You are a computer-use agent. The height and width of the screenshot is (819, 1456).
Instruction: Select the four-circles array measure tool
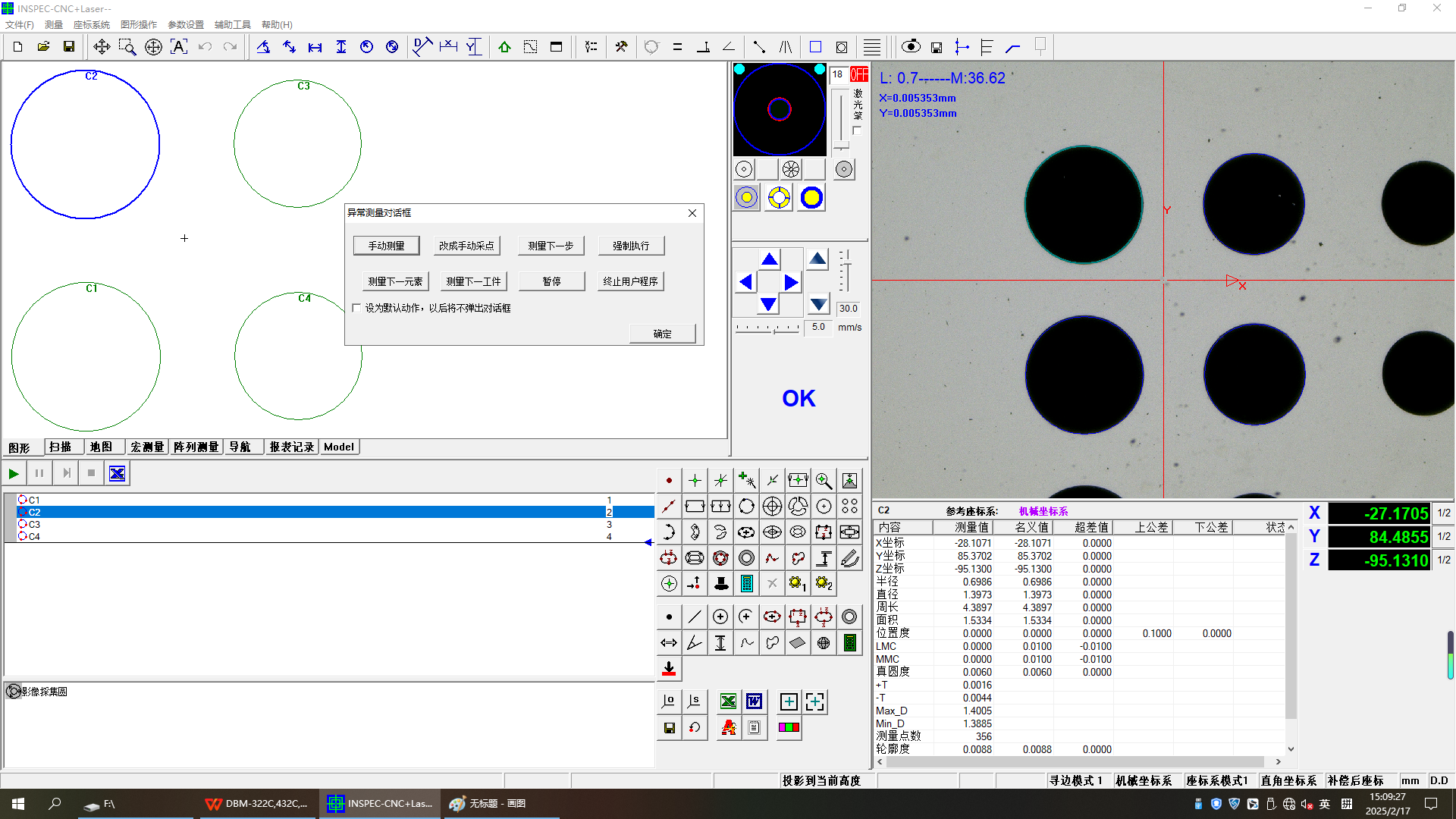[849, 506]
